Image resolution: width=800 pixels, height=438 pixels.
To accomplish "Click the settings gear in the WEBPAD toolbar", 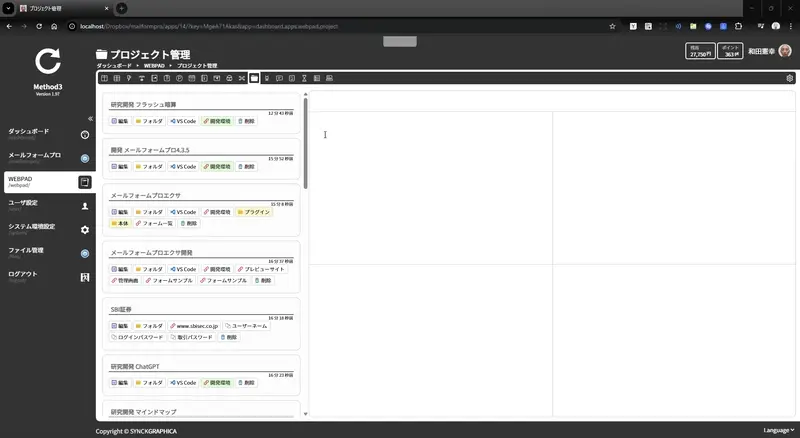I will [x=790, y=77].
